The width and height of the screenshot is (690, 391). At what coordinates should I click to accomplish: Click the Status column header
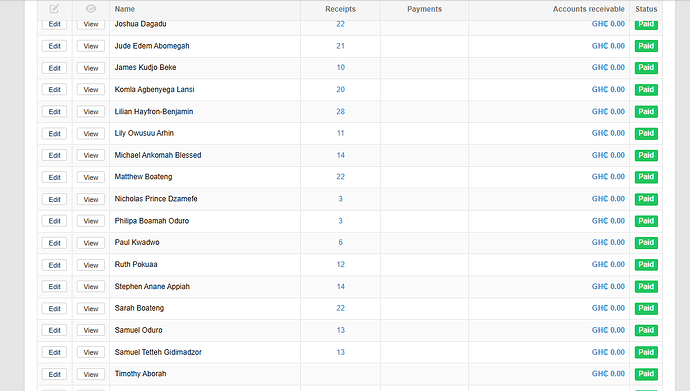click(646, 9)
